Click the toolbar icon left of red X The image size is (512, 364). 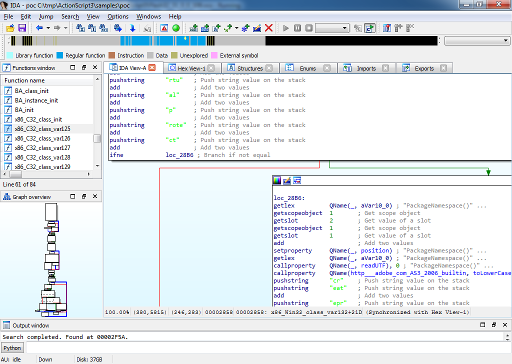point(257,28)
